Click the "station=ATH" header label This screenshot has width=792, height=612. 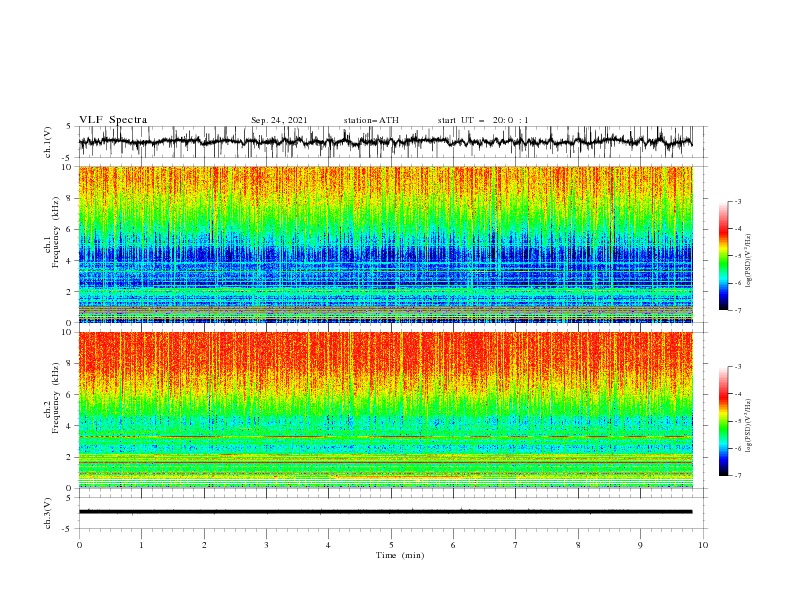[x=371, y=120]
